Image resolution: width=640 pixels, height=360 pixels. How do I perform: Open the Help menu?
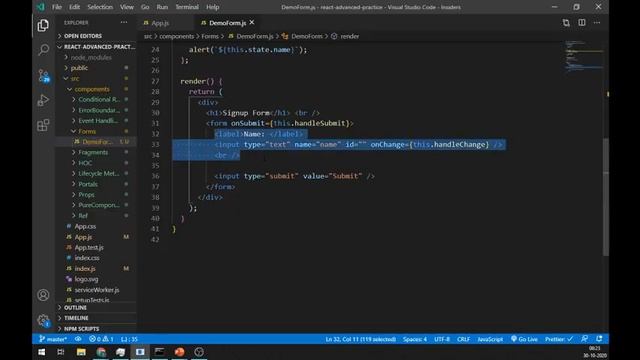213,7
